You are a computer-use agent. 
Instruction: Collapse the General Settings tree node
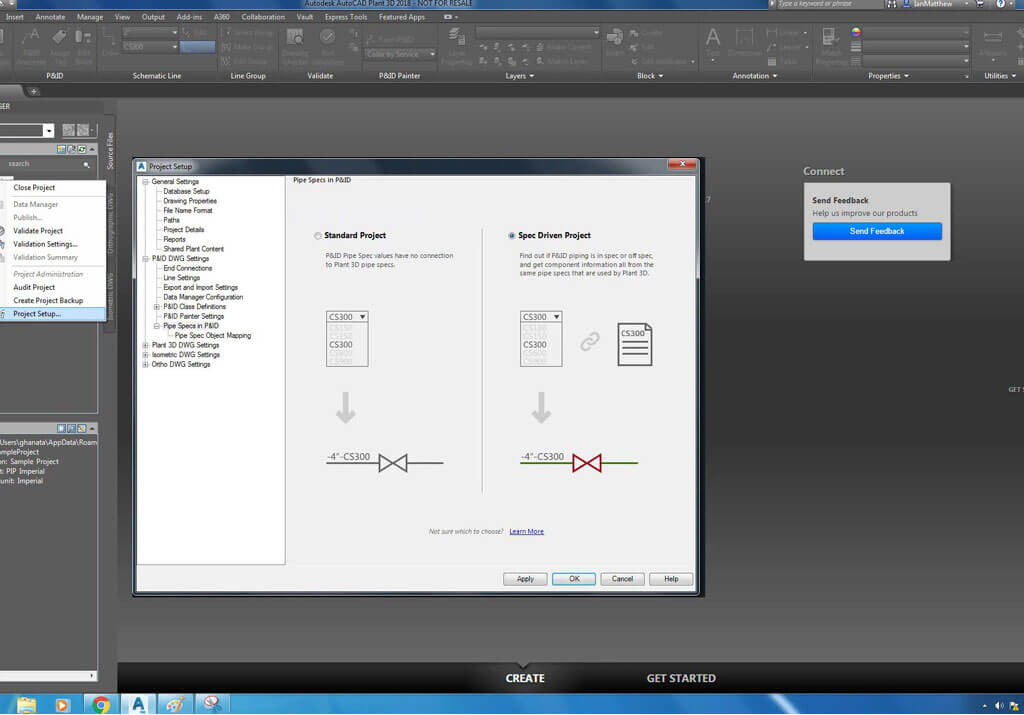(146, 182)
